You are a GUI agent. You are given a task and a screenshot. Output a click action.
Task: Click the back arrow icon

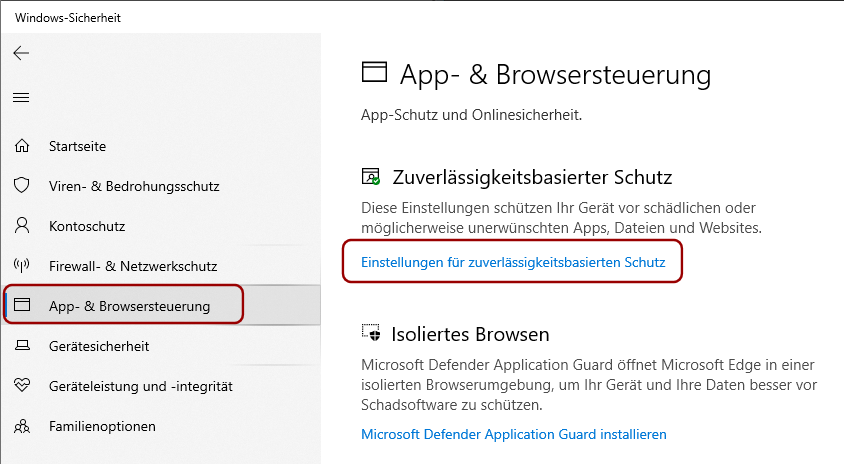point(21,53)
